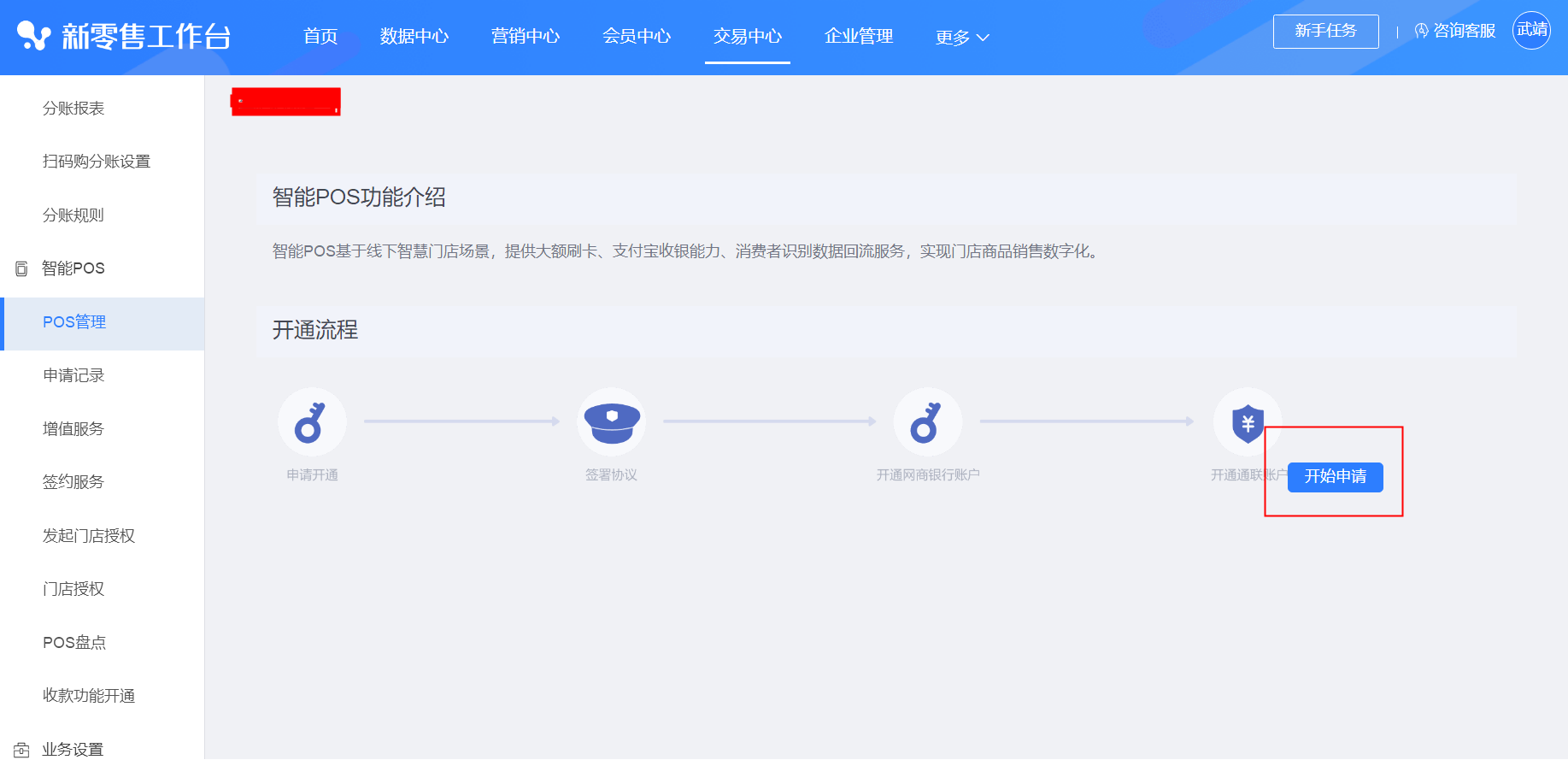Expand the 更多 dropdown menu
The image size is (1568, 760).
[x=961, y=38]
